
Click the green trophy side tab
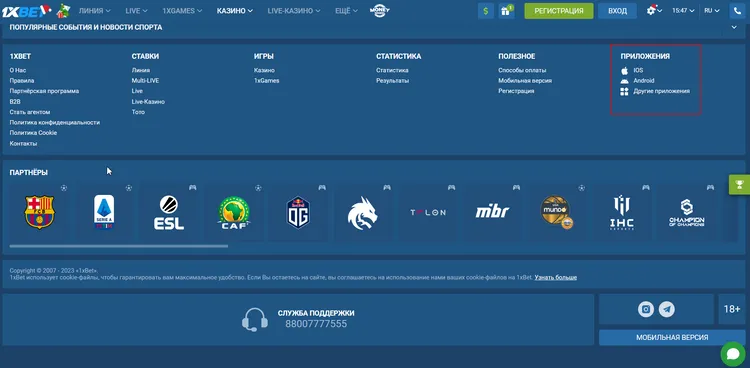coord(739,185)
